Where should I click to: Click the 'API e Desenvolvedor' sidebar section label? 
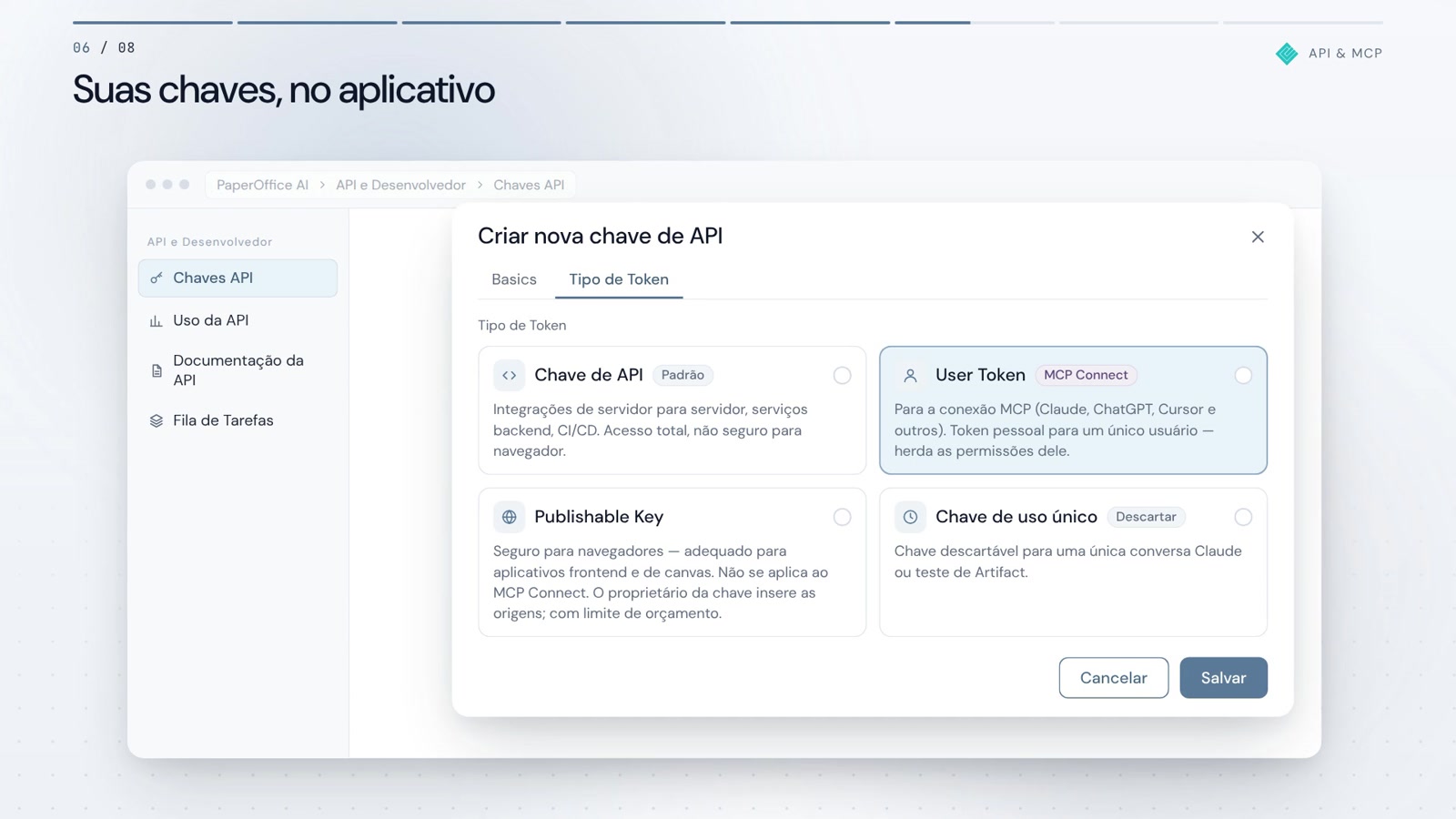coord(209,242)
